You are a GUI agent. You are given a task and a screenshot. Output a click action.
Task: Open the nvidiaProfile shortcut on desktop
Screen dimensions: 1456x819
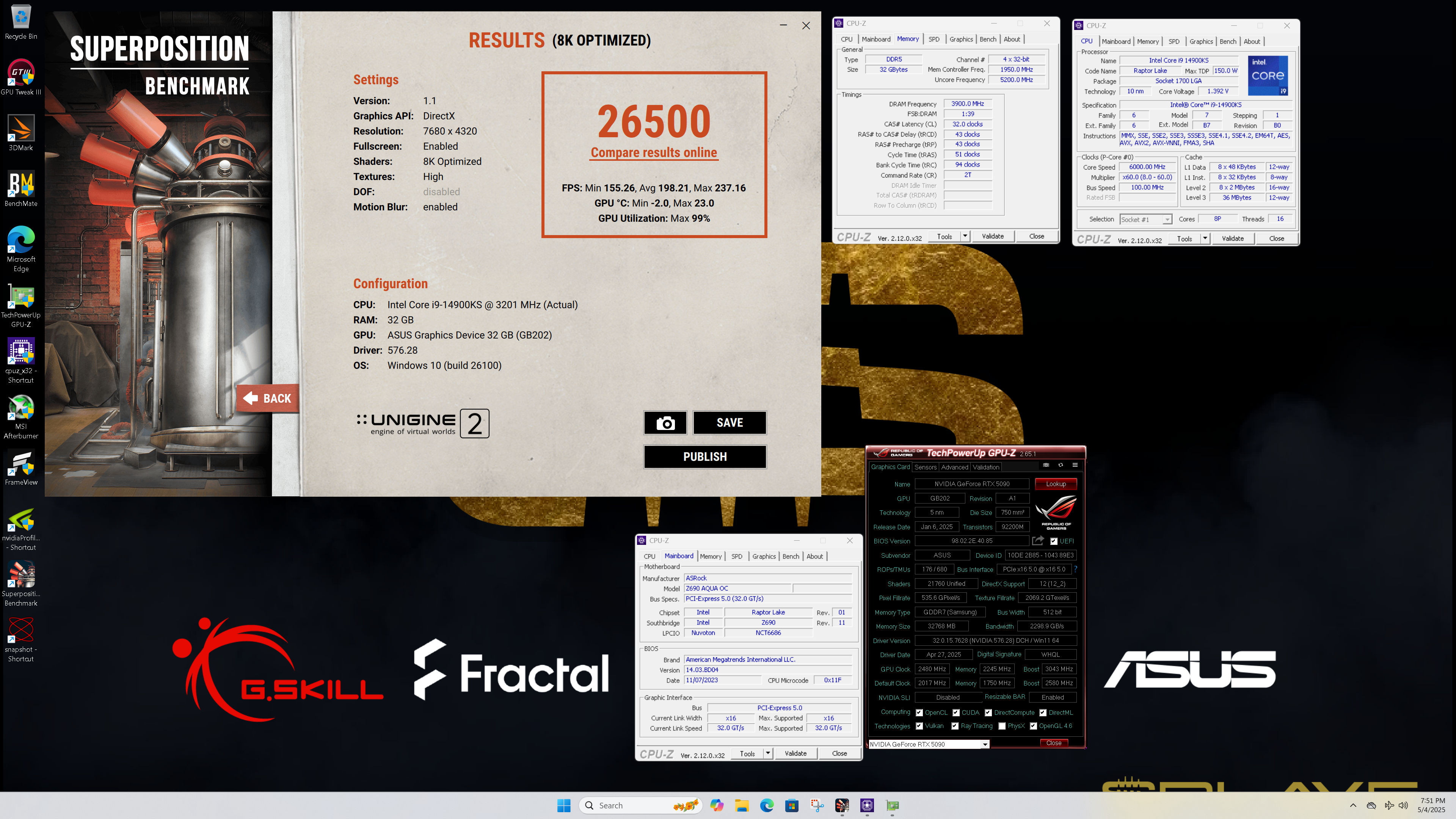coord(21,529)
